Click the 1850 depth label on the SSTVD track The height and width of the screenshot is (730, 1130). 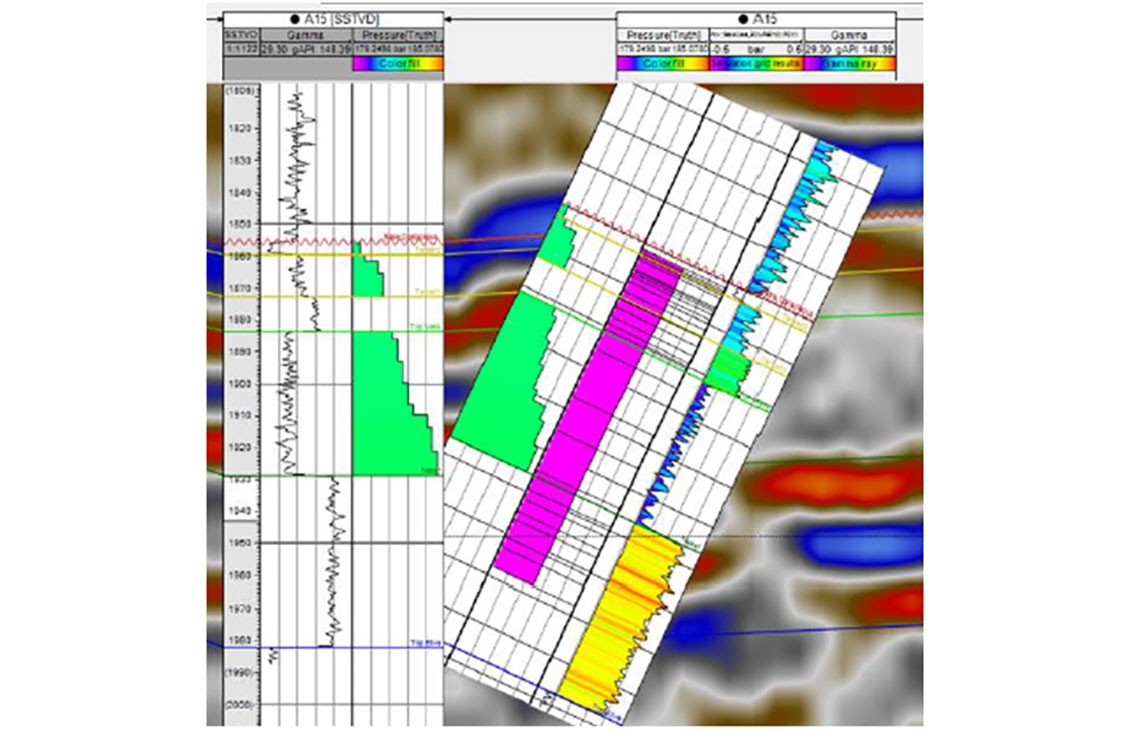pyautogui.click(x=238, y=224)
